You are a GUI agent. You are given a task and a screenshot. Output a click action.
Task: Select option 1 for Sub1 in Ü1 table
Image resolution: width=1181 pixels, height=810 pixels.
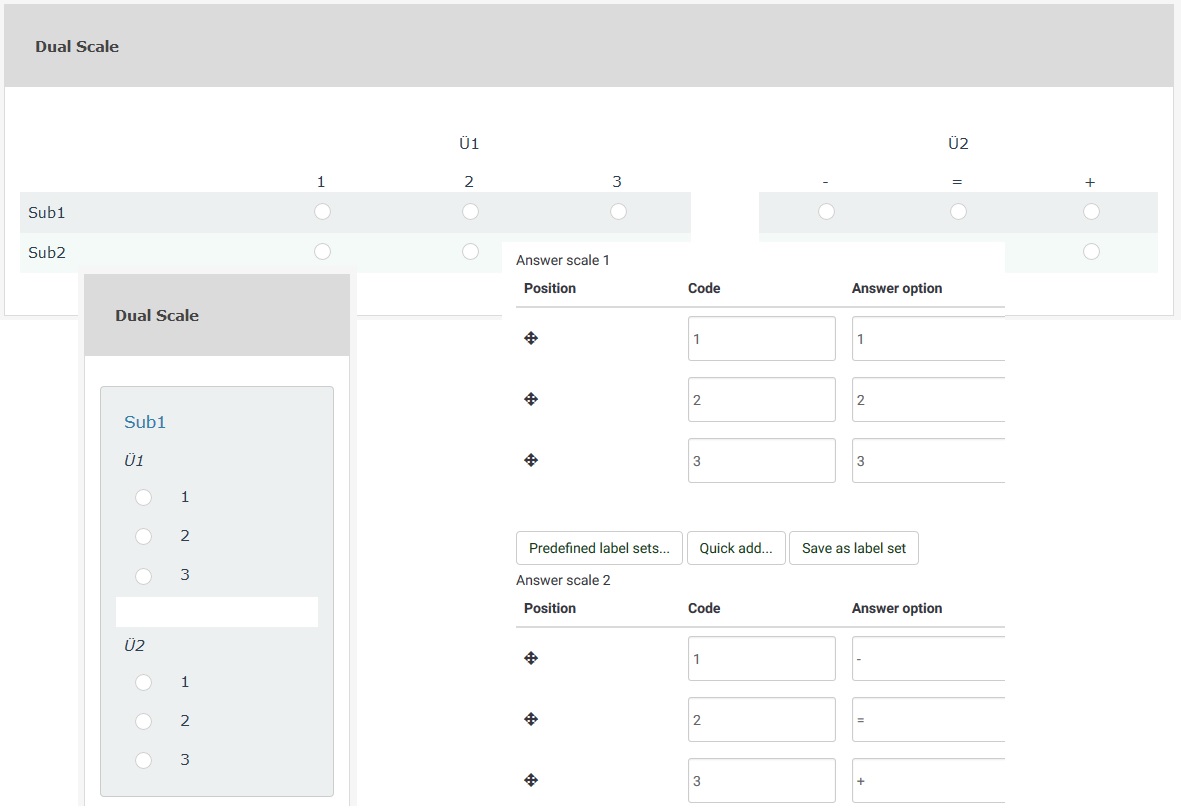pos(322,212)
